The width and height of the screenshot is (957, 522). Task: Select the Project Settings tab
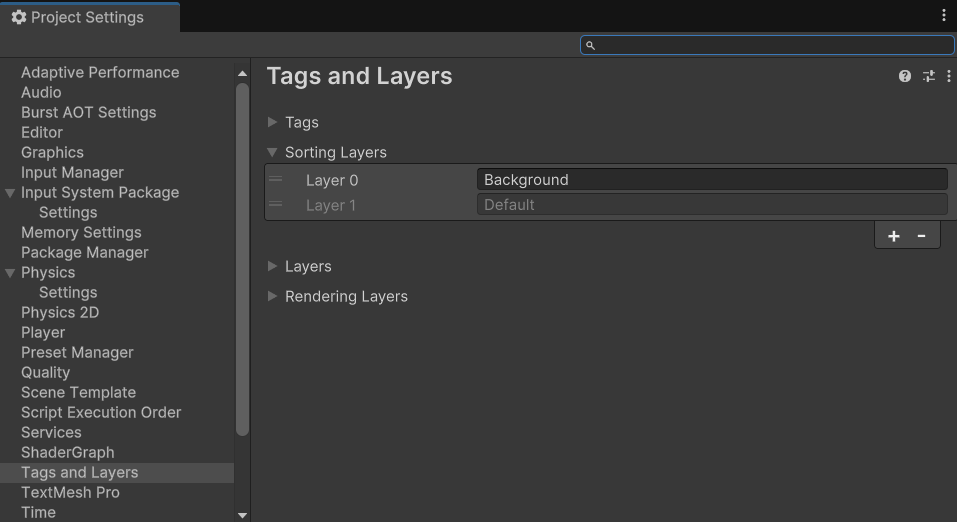click(88, 17)
